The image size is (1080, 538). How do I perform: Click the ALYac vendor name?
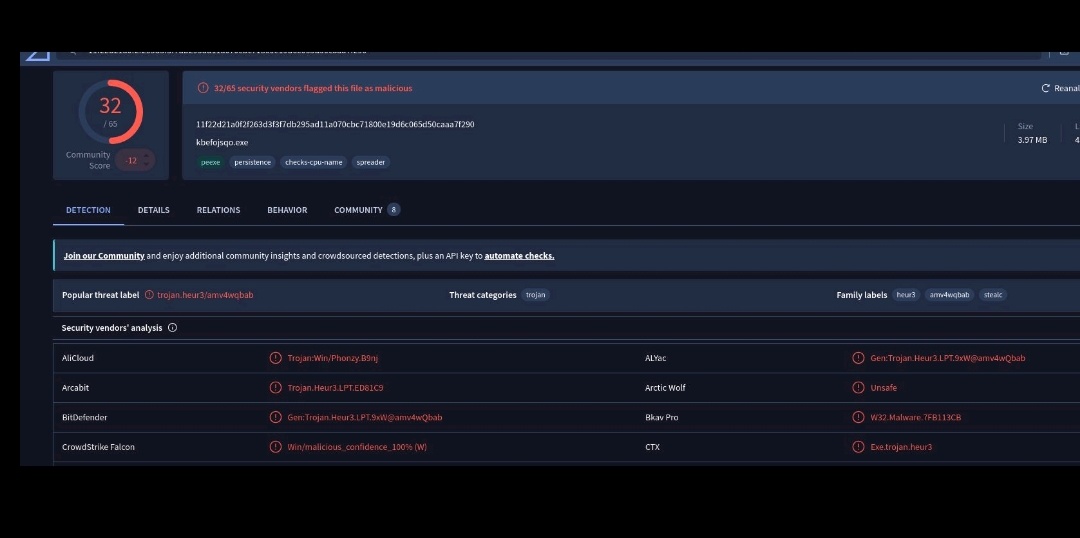pyautogui.click(x=656, y=358)
